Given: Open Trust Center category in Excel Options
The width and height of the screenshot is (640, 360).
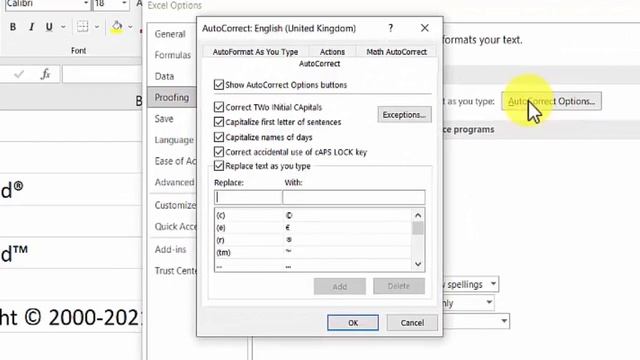Looking at the screenshot, I should (176, 271).
